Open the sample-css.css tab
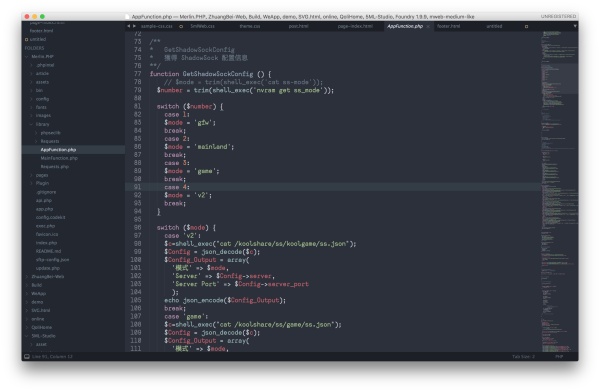The image size is (600, 392). click(x=157, y=26)
